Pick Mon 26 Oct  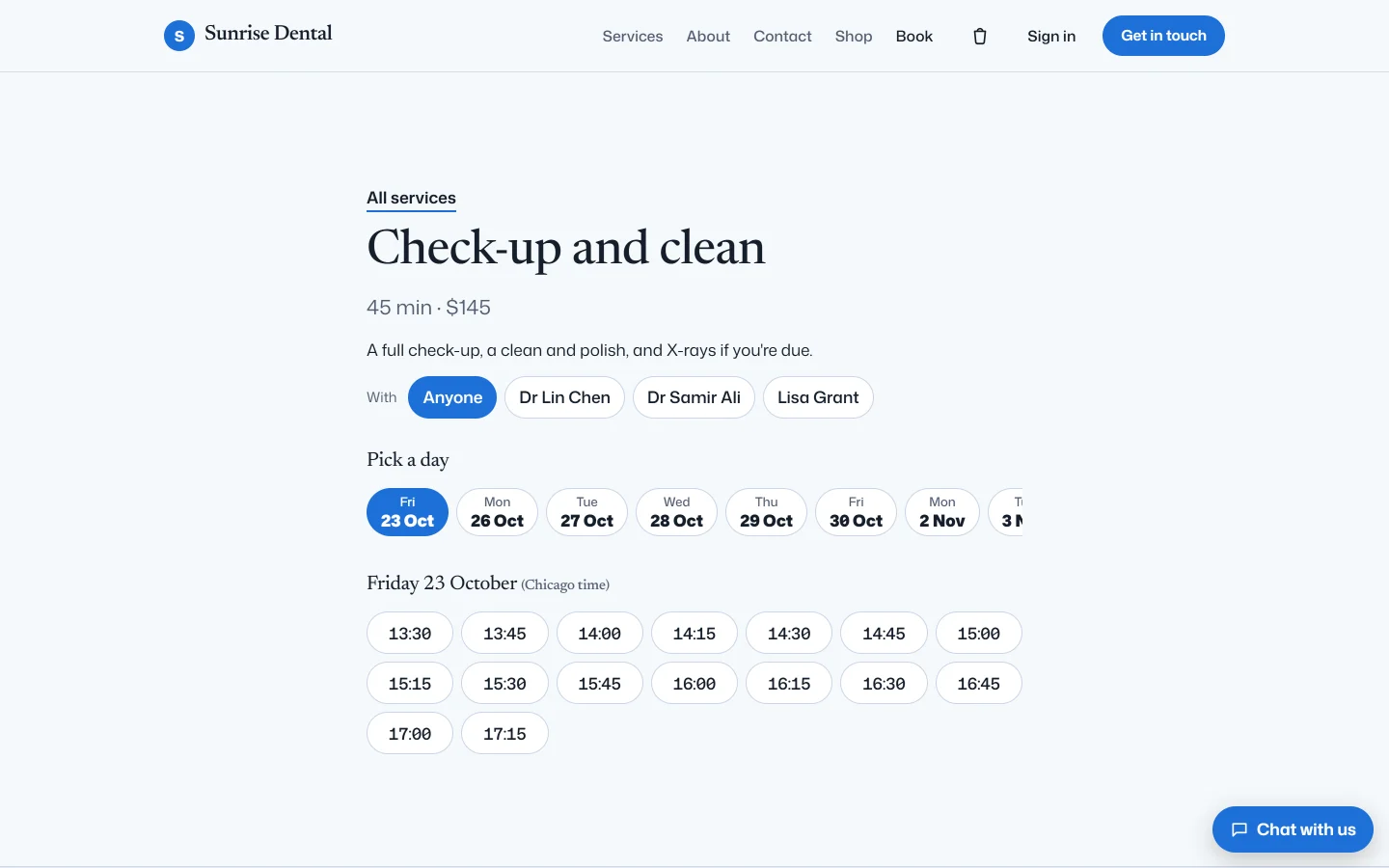(x=497, y=512)
